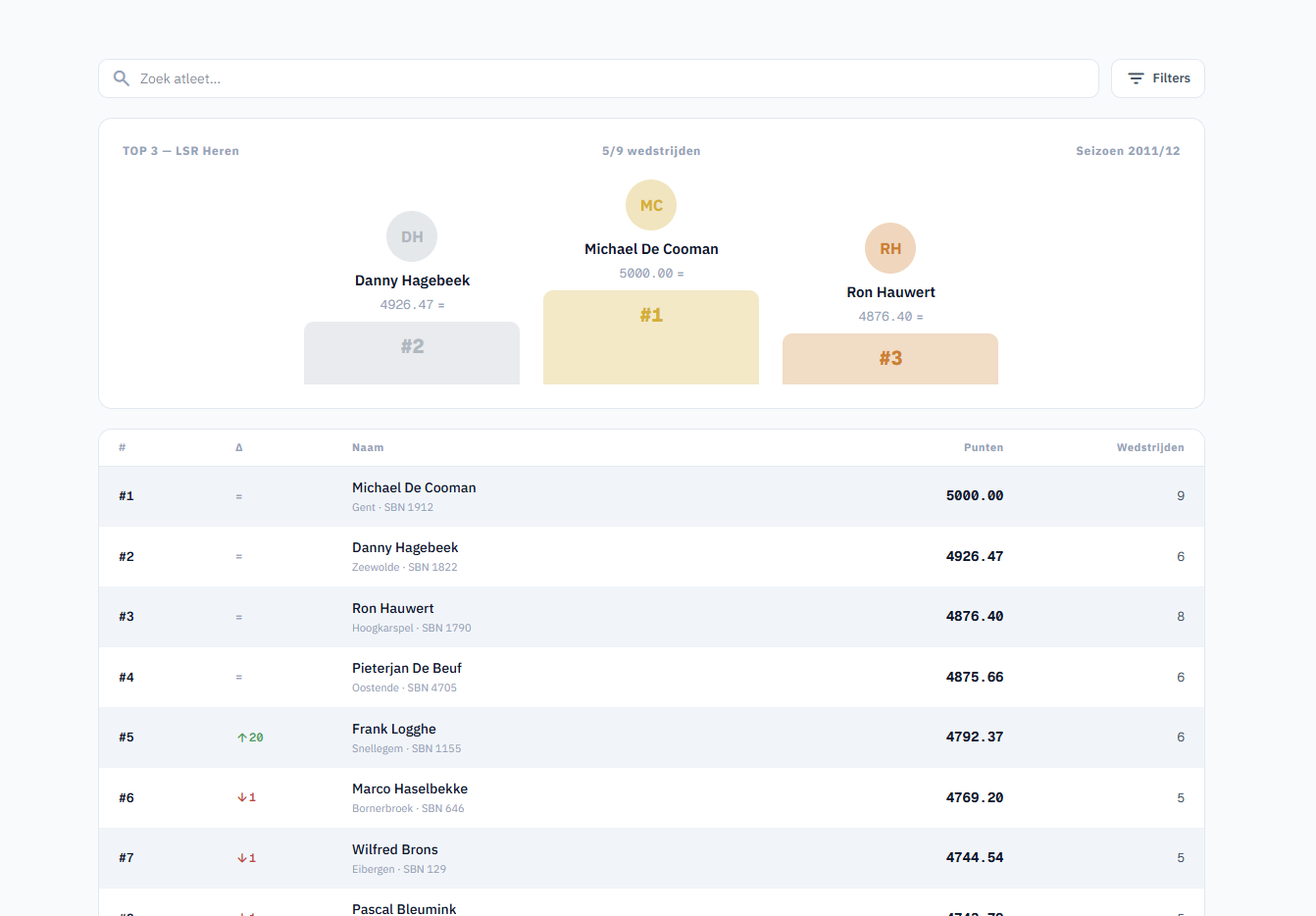Select the #3 bronze podium block
The width and height of the screenshot is (1316, 916).
tap(890, 359)
